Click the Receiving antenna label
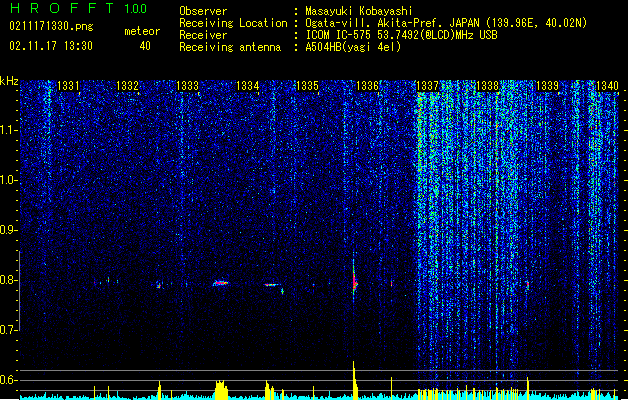 [230, 47]
